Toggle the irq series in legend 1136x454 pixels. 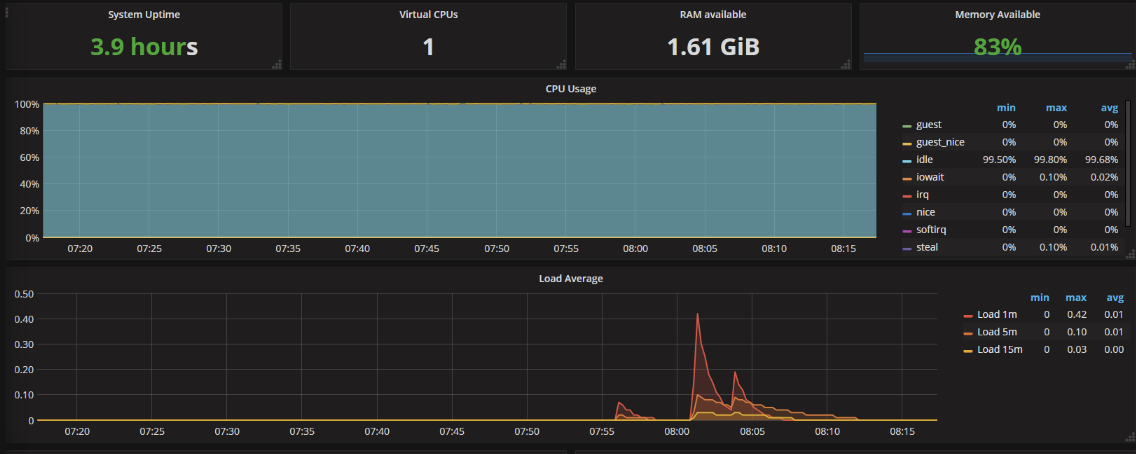tap(922, 195)
